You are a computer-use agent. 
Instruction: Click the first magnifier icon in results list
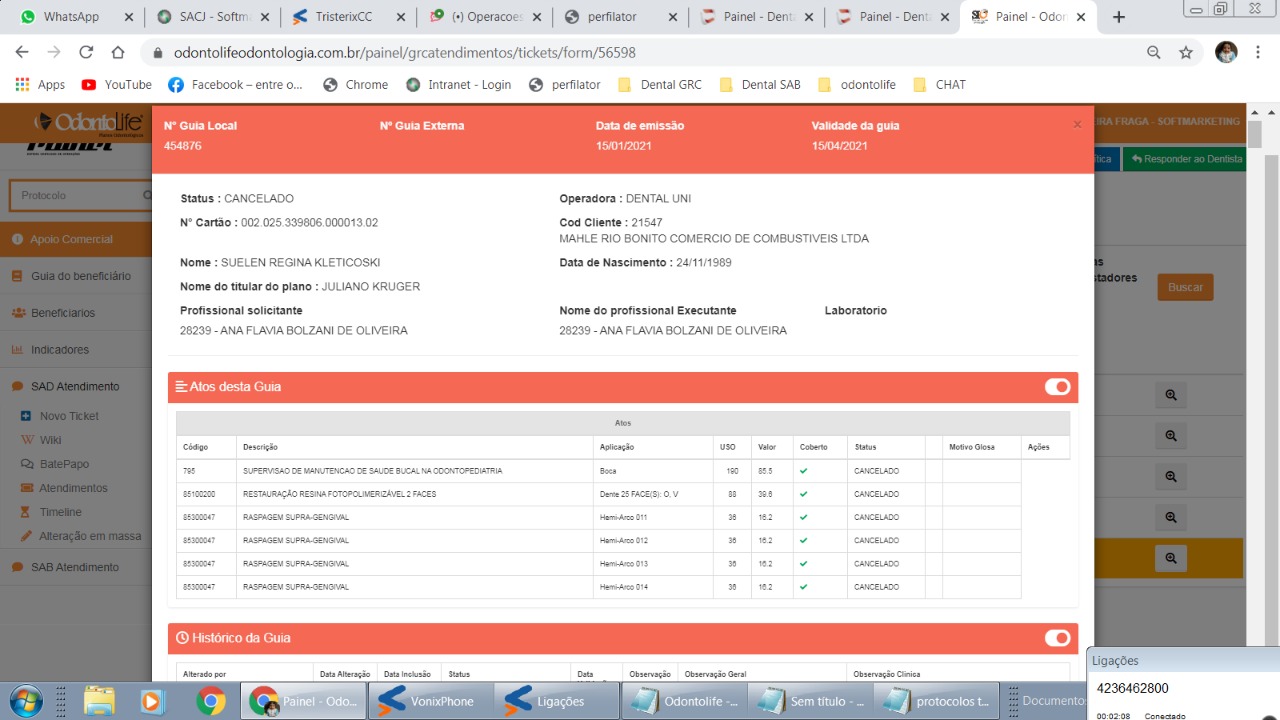tap(1170, 395)
